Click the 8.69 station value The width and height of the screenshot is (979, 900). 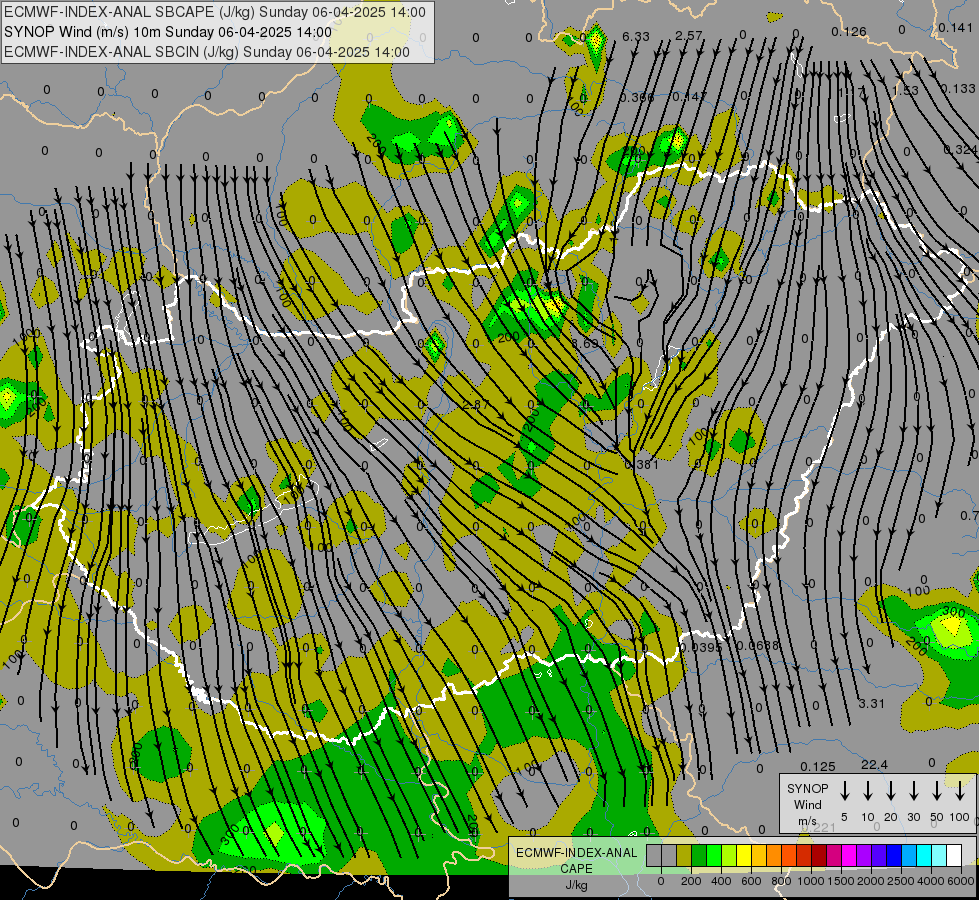click(585, 344)
